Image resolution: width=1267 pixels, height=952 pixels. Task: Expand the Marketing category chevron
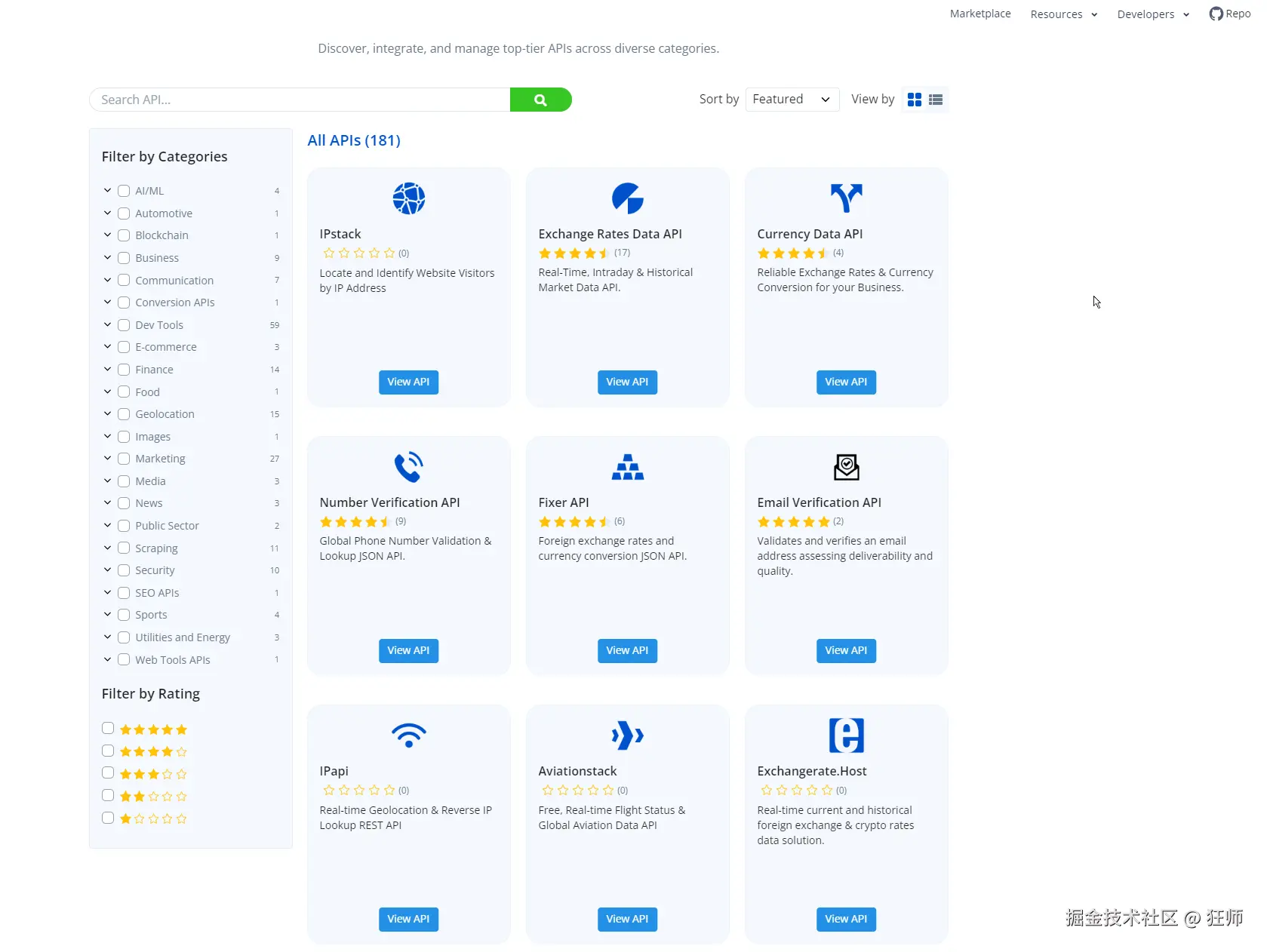tap(107, 459)
